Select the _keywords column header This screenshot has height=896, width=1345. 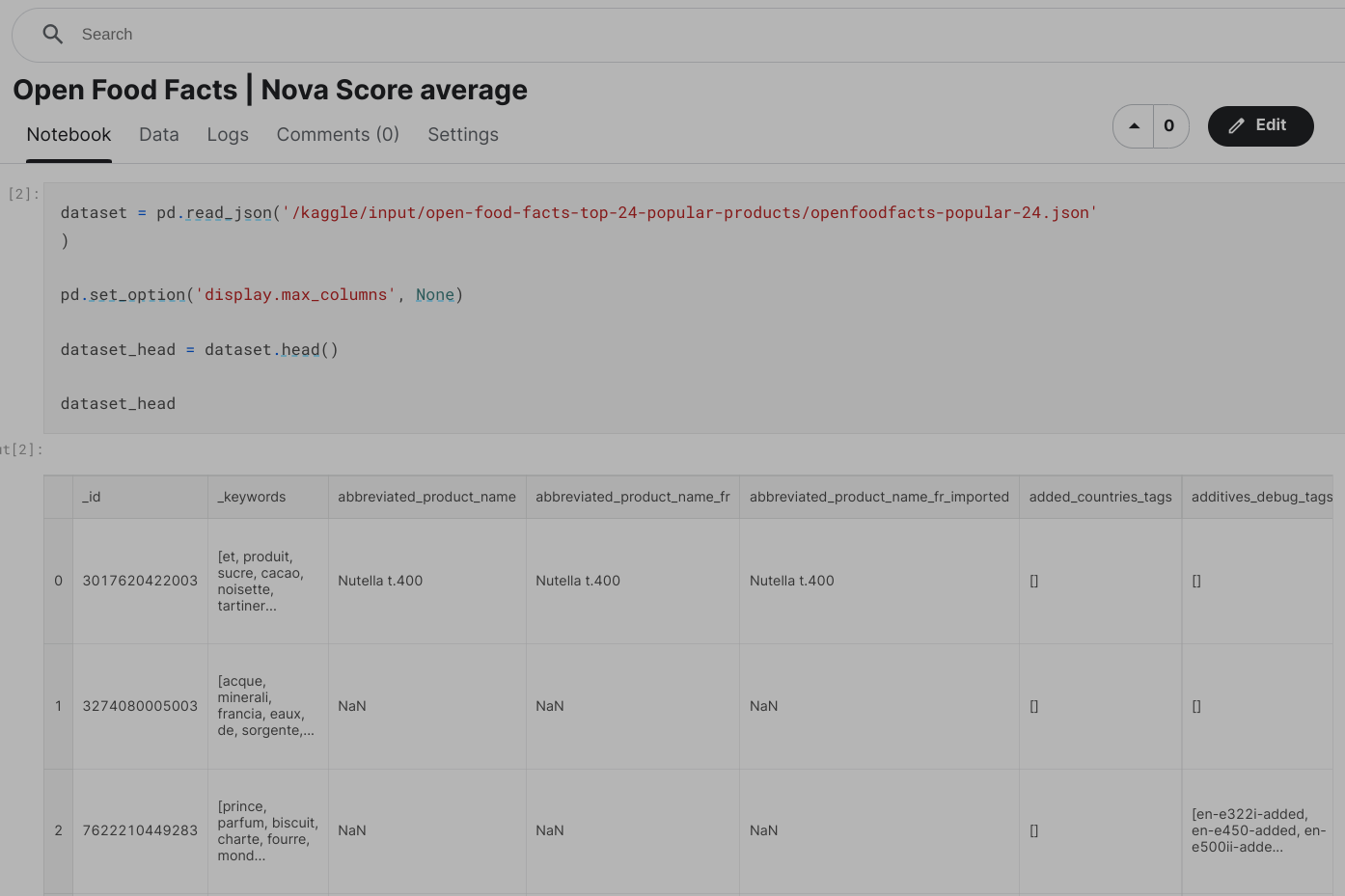coord(268,497)
